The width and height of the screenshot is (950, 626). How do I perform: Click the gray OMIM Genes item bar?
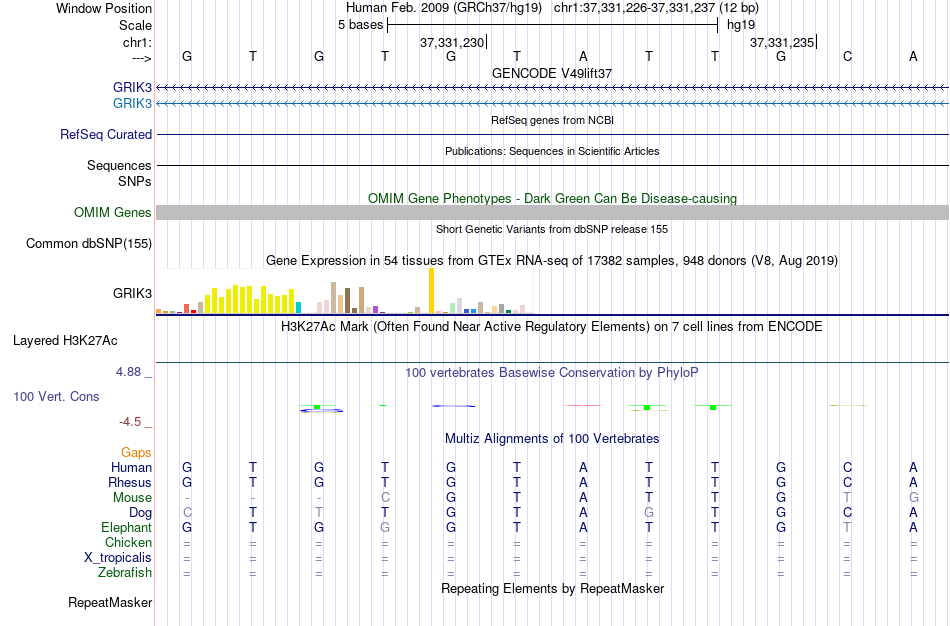[x=553, y=212]
